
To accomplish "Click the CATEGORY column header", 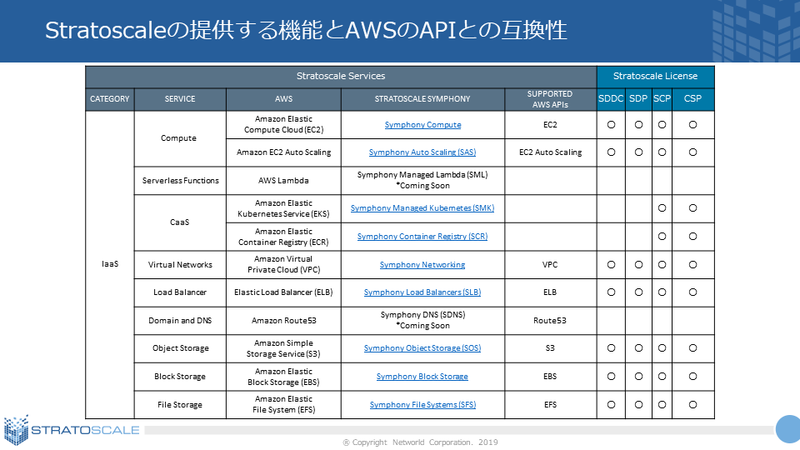I will 110,99.
